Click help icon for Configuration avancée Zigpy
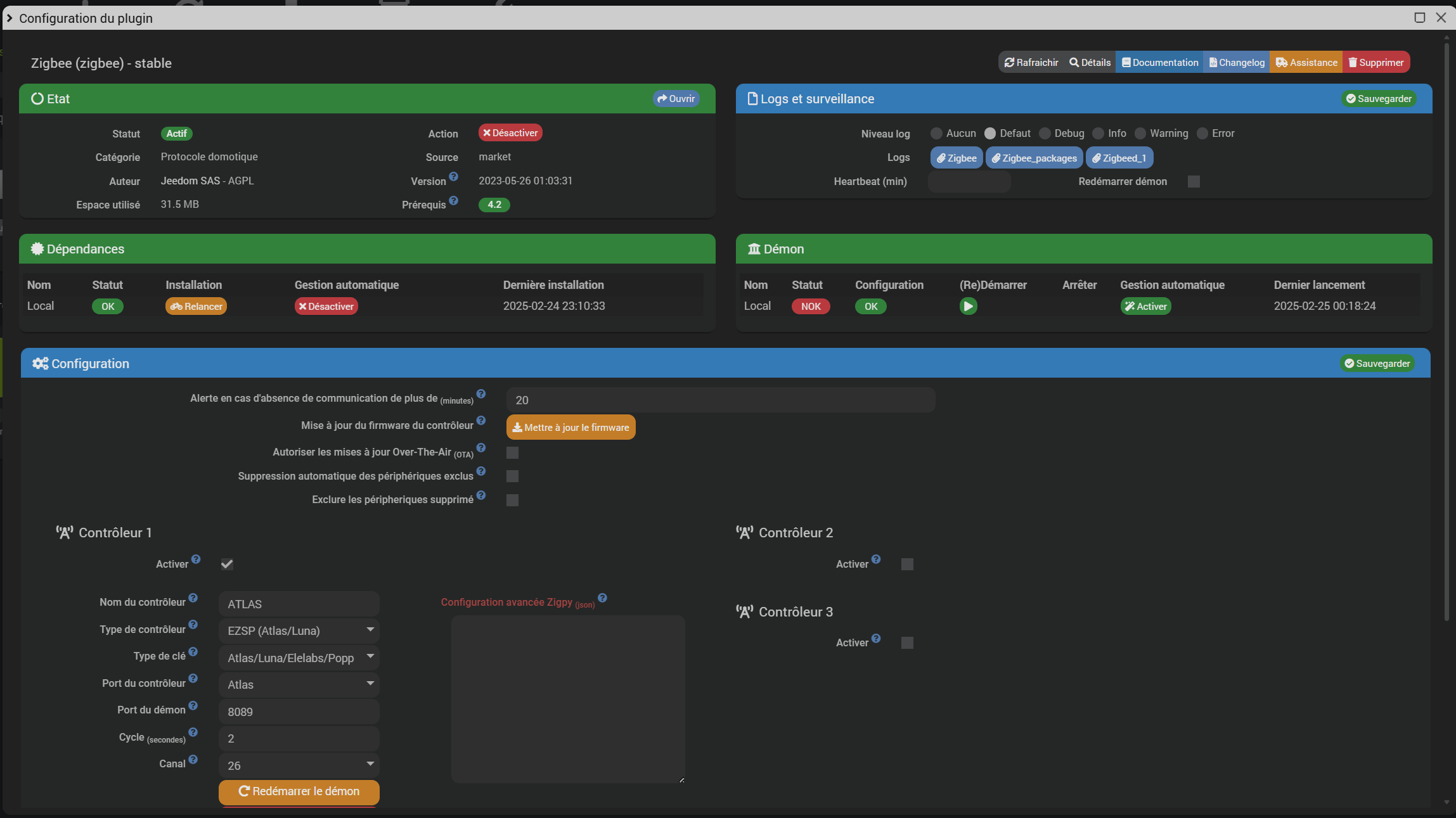1456x818 pixels. click(602, 598)
